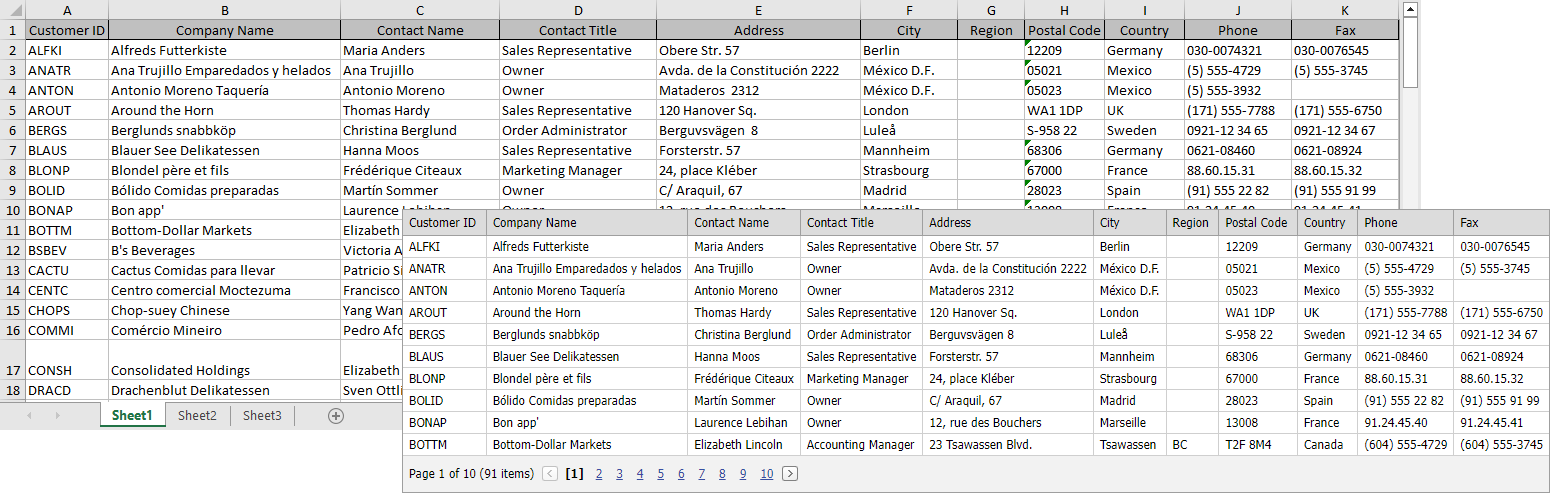This screenshot has height=493, width=1550.
Task: Click the grid's Region column header
Action: (1192, 223)
